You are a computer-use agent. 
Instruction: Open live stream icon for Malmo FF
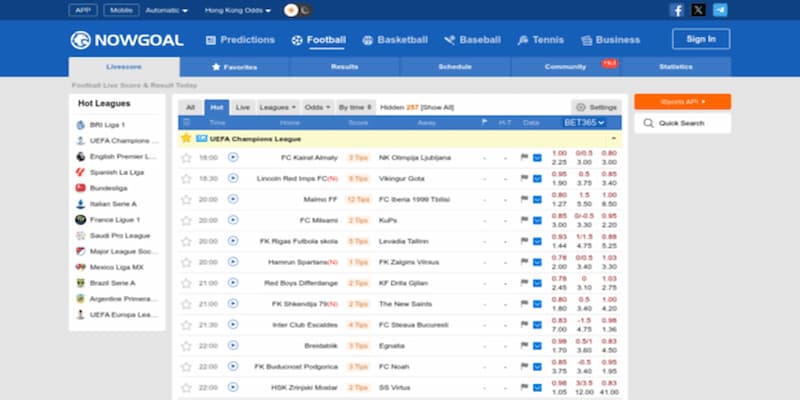(x=233, y=199)
